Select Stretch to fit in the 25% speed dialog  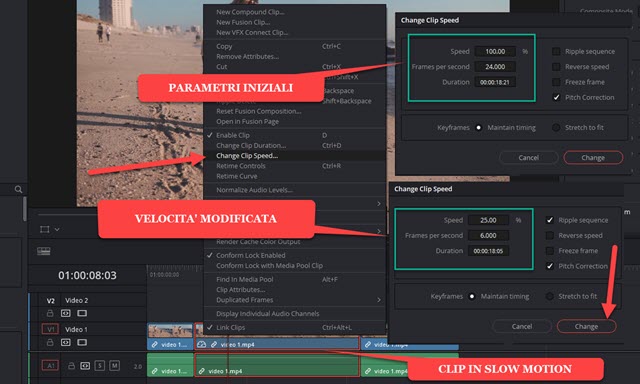(x=550, y=296)
